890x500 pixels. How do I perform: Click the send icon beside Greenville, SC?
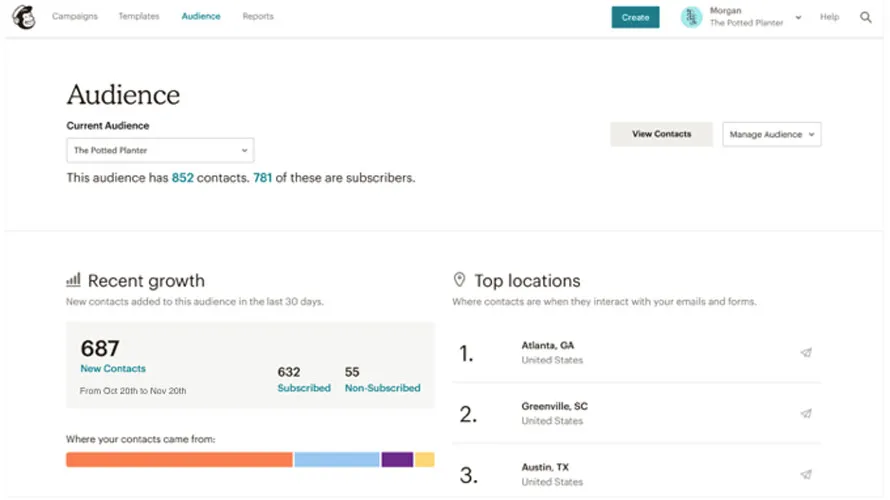point(806,413)
